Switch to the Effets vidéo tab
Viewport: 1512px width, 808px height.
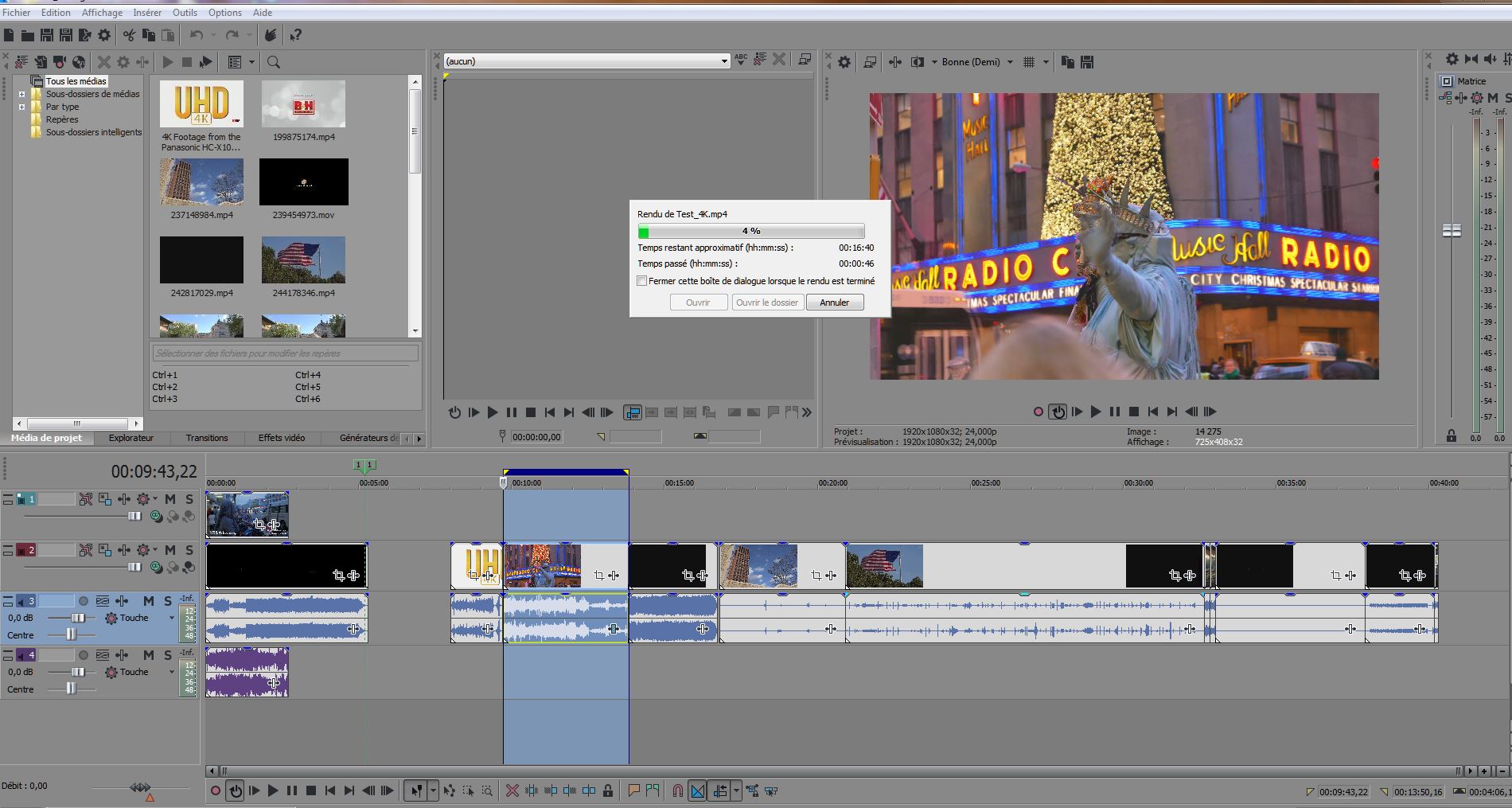point(282,438)
